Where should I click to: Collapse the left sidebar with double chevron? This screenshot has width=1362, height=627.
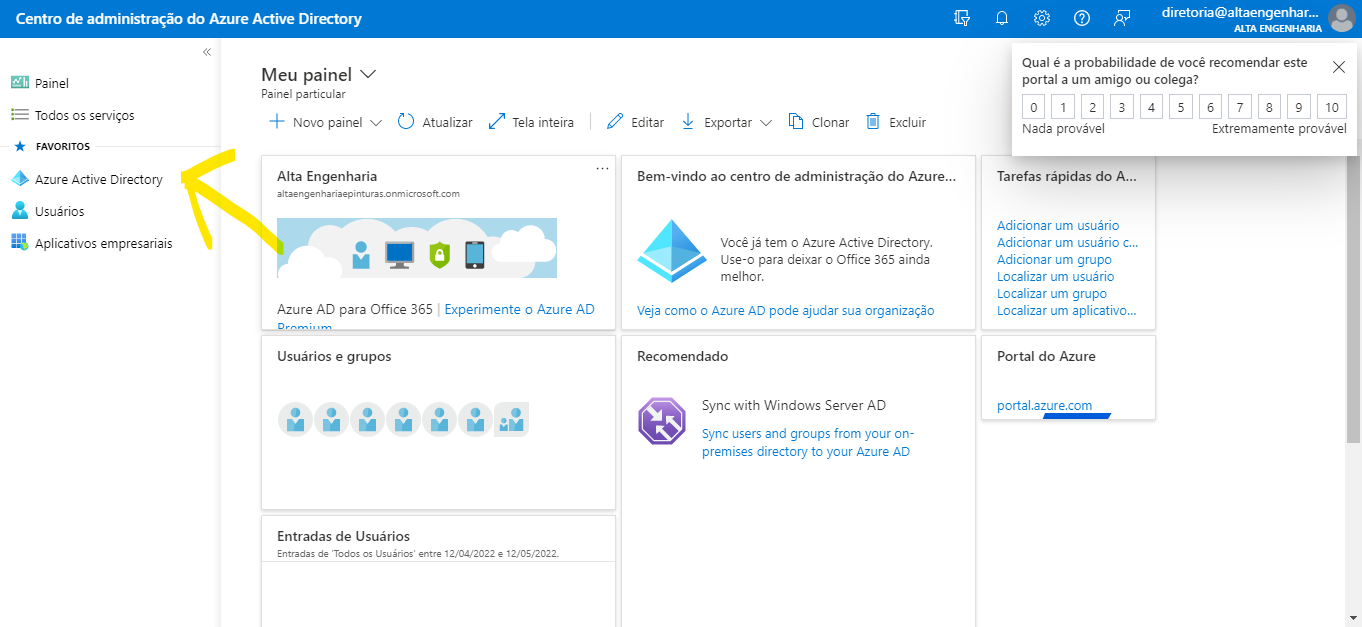pyautogui.click(x=207, y=52)
